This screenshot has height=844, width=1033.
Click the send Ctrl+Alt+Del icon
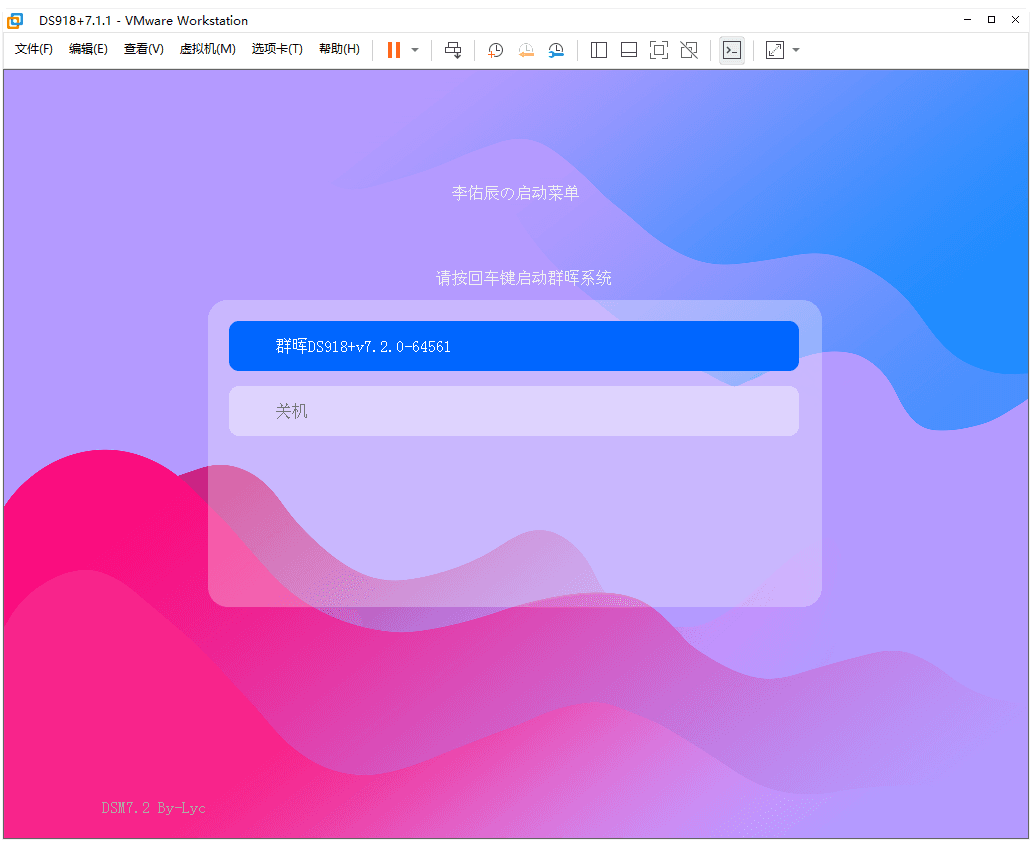point(453,50)
